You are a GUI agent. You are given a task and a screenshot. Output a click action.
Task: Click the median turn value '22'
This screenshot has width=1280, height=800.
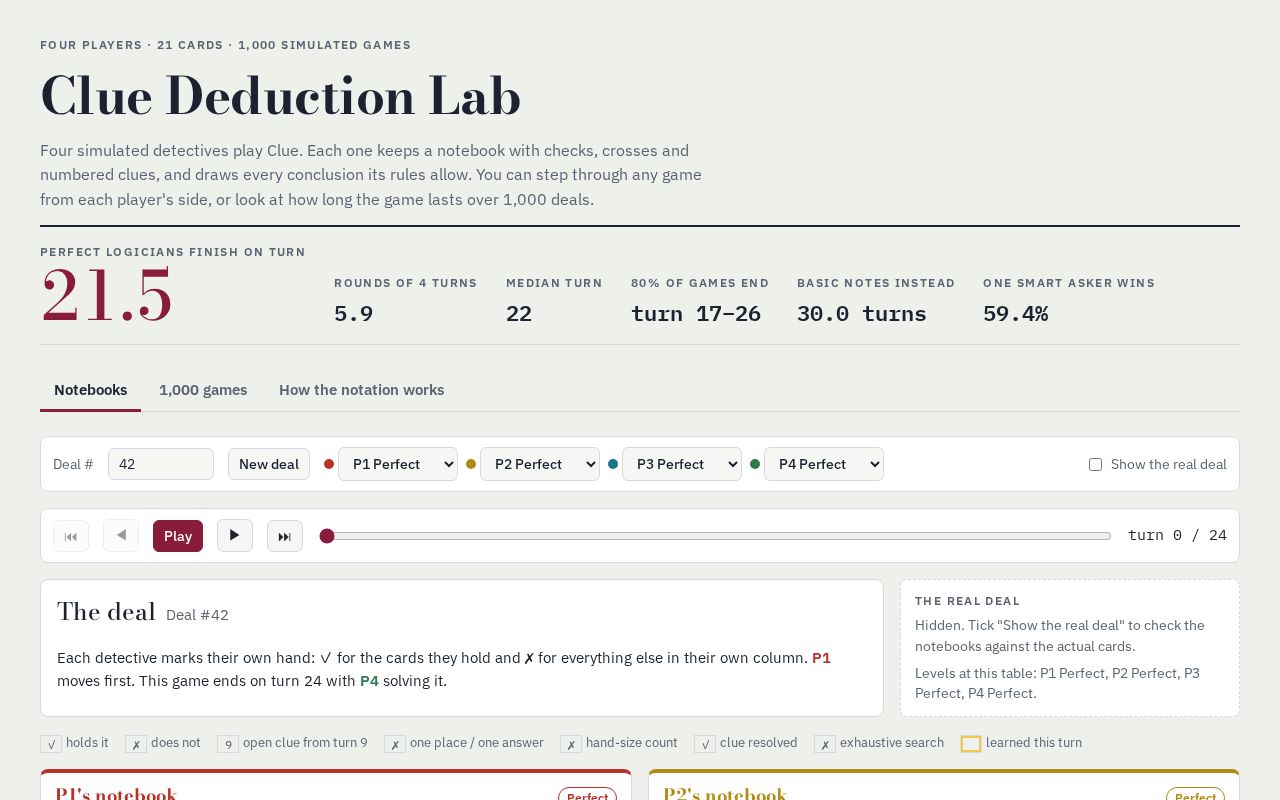tap(519, 314)
